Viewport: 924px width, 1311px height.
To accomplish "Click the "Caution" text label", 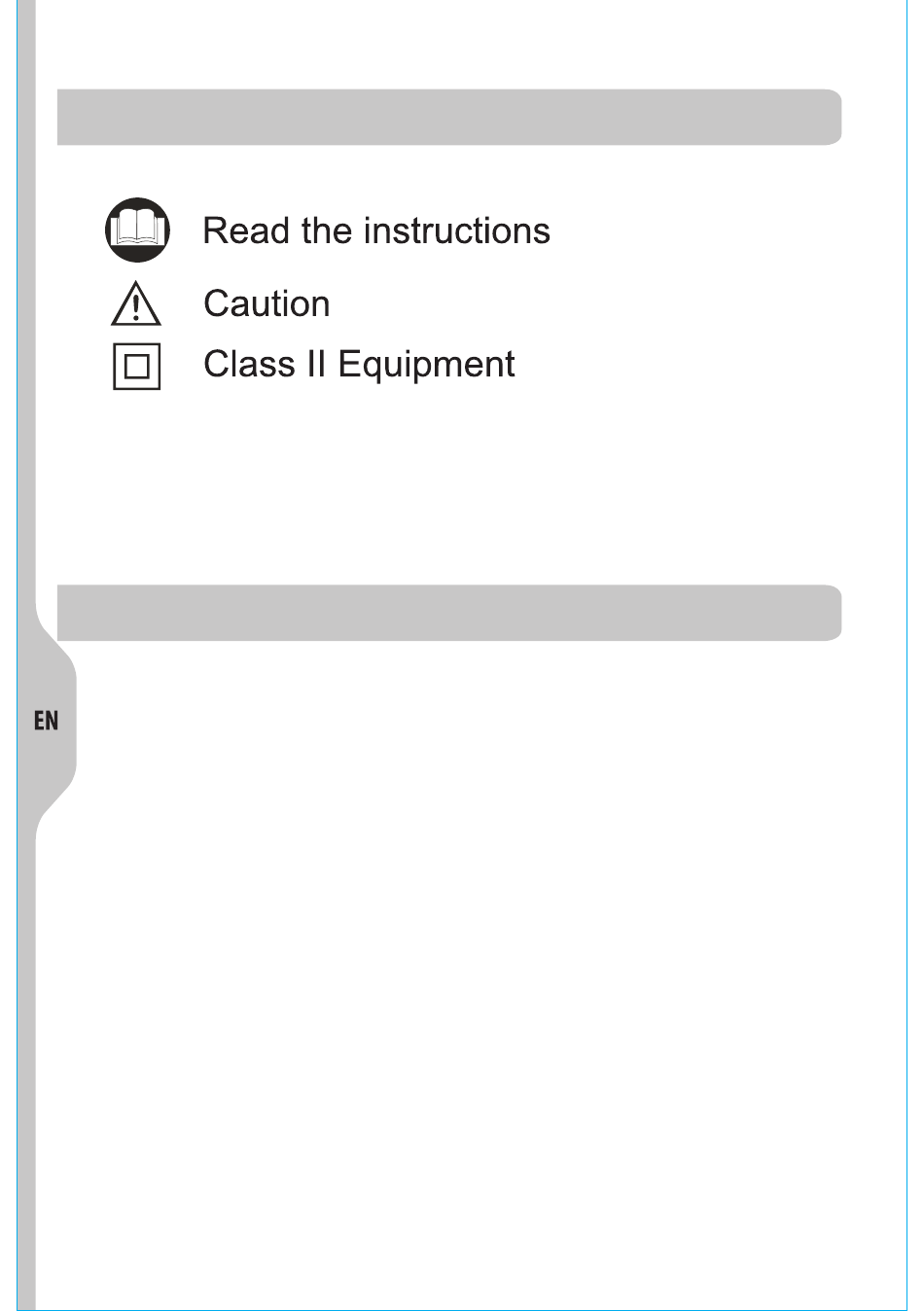I will tap(267, 303).
